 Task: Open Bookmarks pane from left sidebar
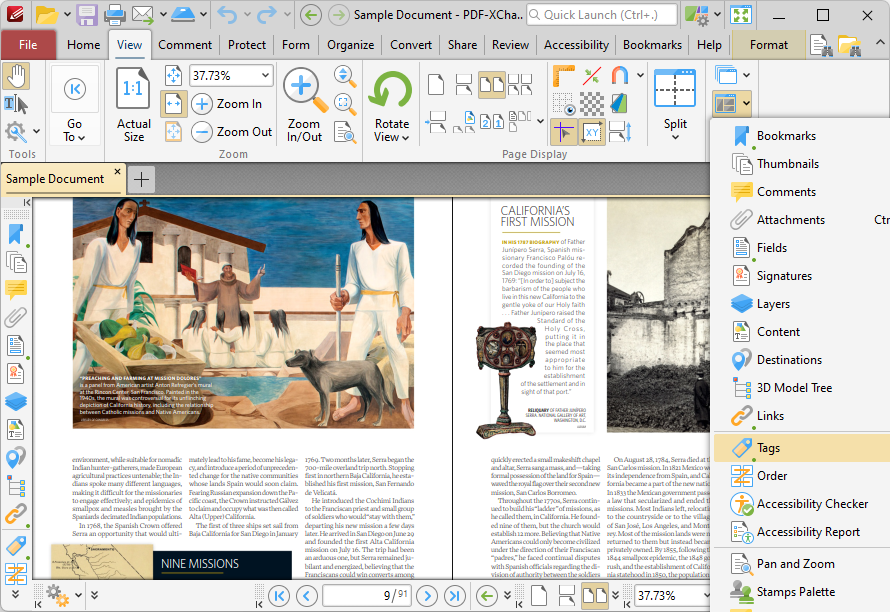(16, 234)
